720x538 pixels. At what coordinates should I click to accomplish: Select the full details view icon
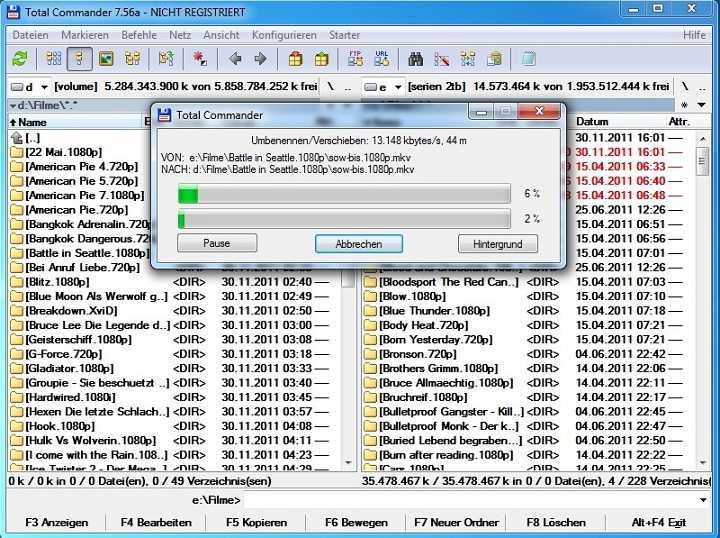79,59
